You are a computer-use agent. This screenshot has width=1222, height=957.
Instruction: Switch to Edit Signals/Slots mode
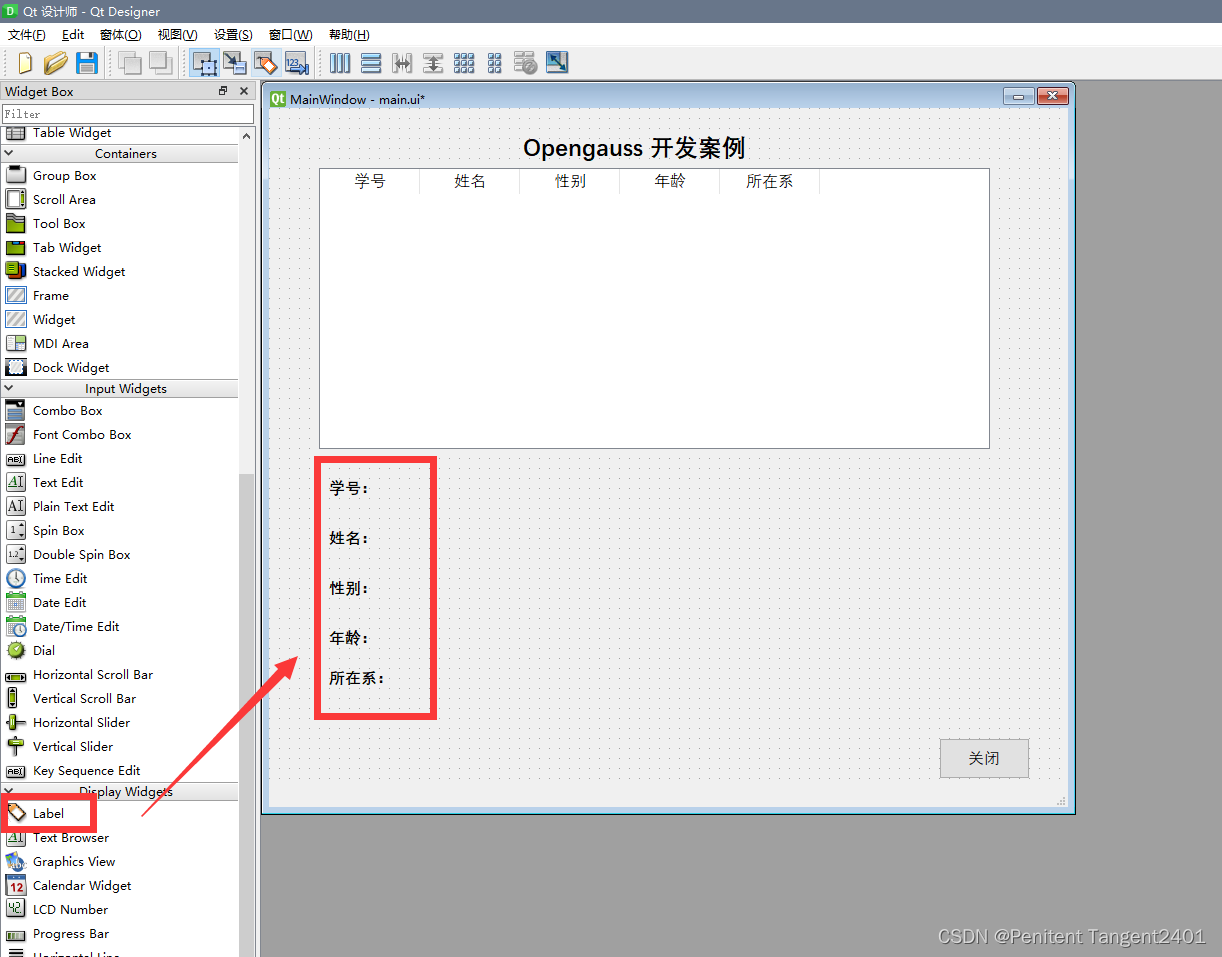point(235,63)
